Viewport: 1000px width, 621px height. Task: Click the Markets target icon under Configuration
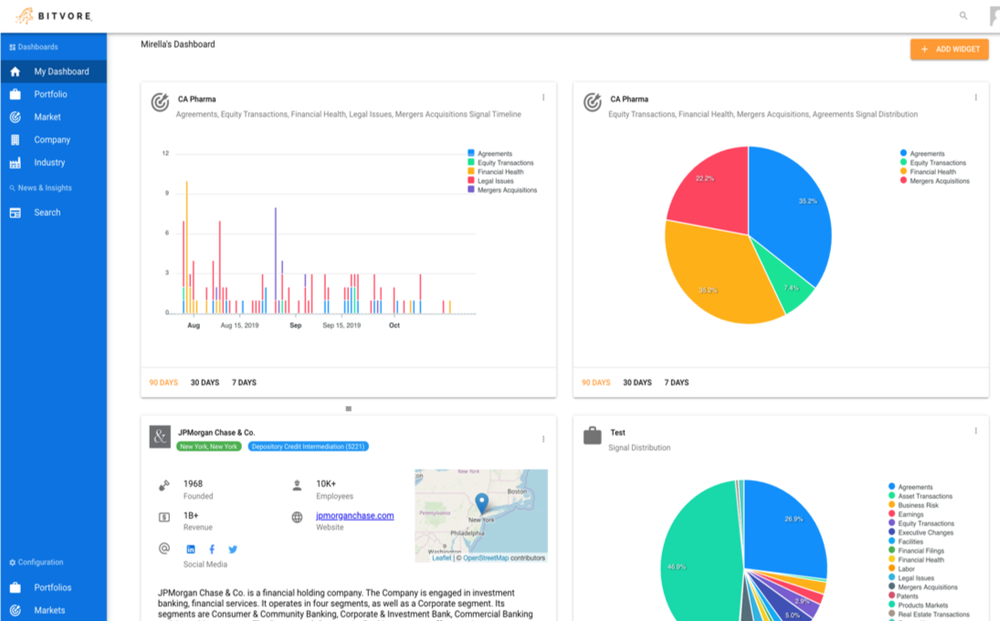[x=15, y=610]
